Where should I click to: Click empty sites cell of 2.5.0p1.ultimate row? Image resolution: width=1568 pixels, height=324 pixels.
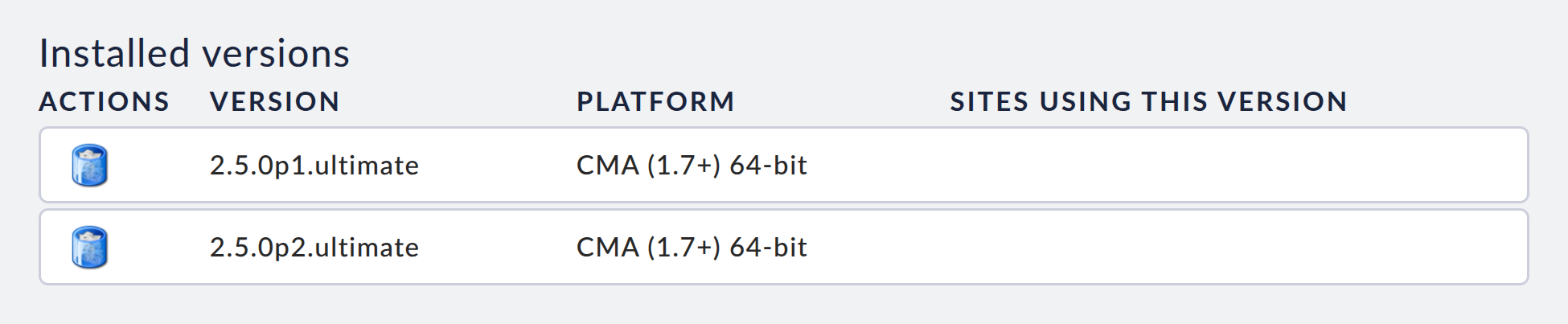1206,166
